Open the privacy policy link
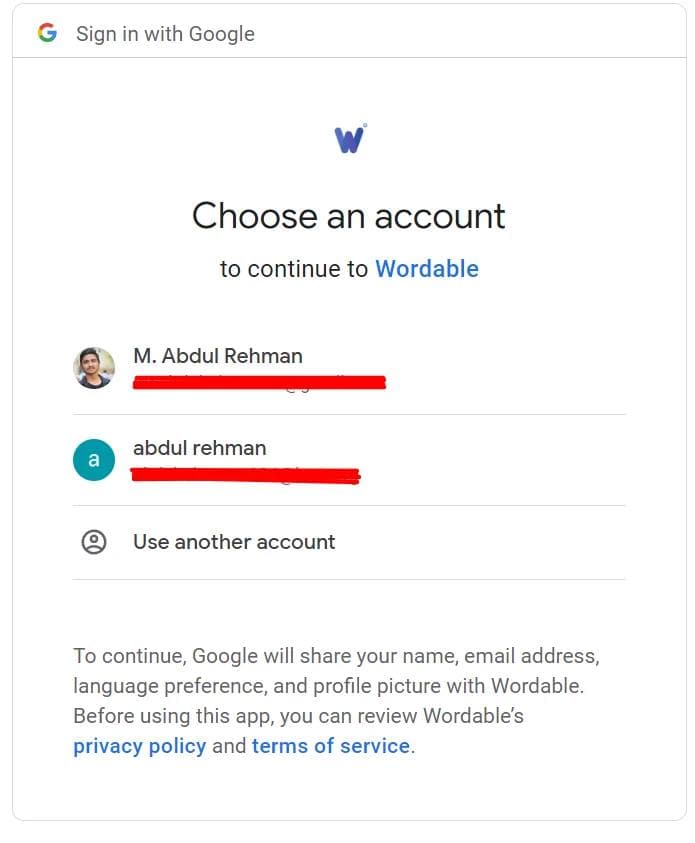The height and width of the screenshot is (843, 695). click(x=139, y=746)
